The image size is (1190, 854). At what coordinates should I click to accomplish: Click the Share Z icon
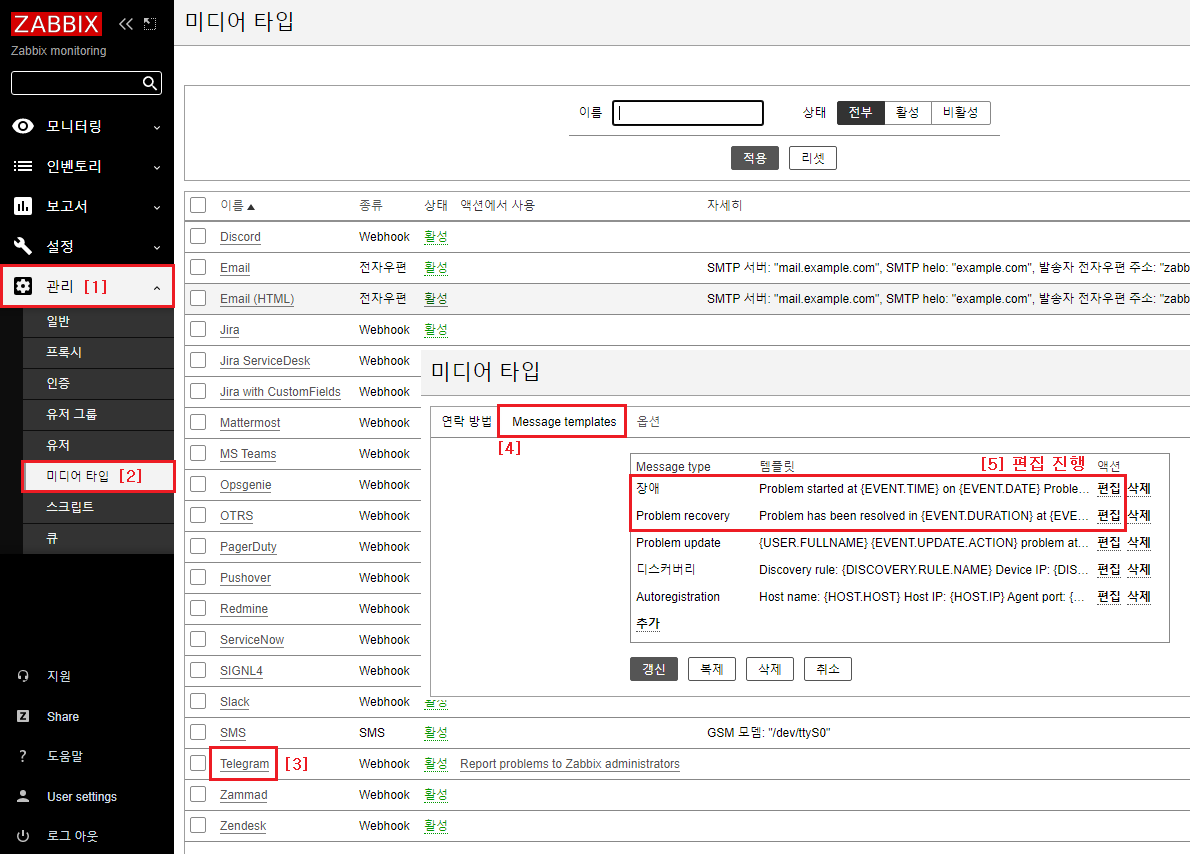click(23, 716)
